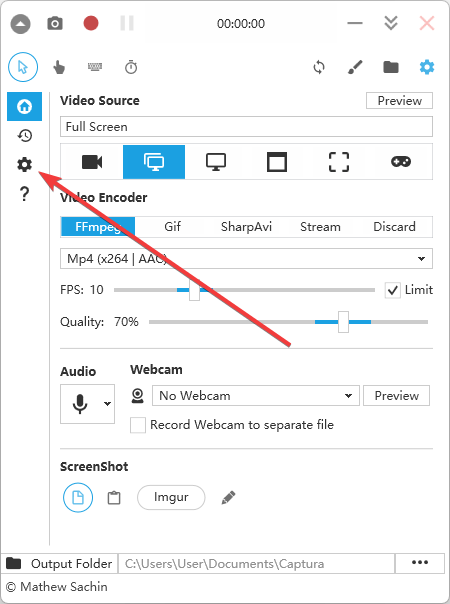Take a screenshot with camera icon
This screenshot has width=450, height=604.
[x=55, y=23]
